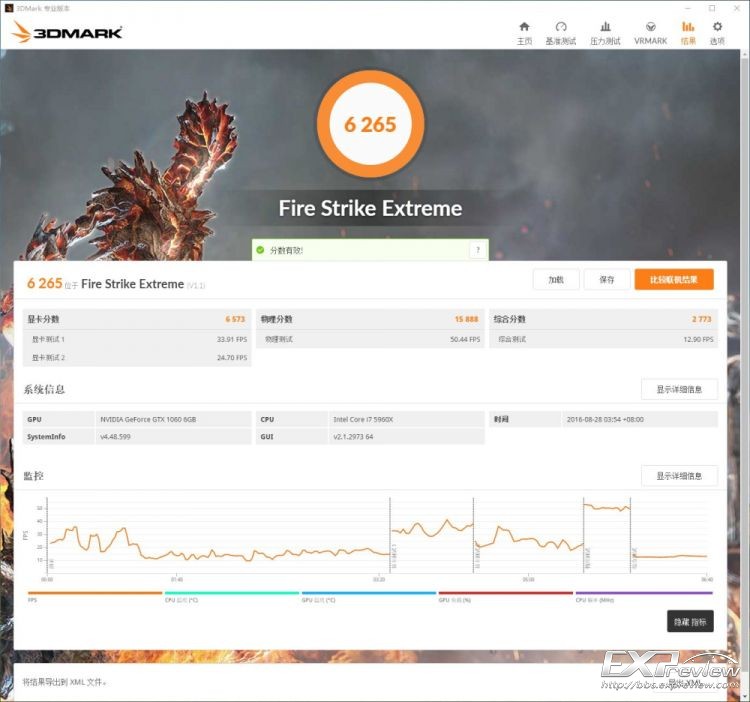Select graphics score value 6 573
Viewport: 750px width, 702px height.
pos(235,319)
